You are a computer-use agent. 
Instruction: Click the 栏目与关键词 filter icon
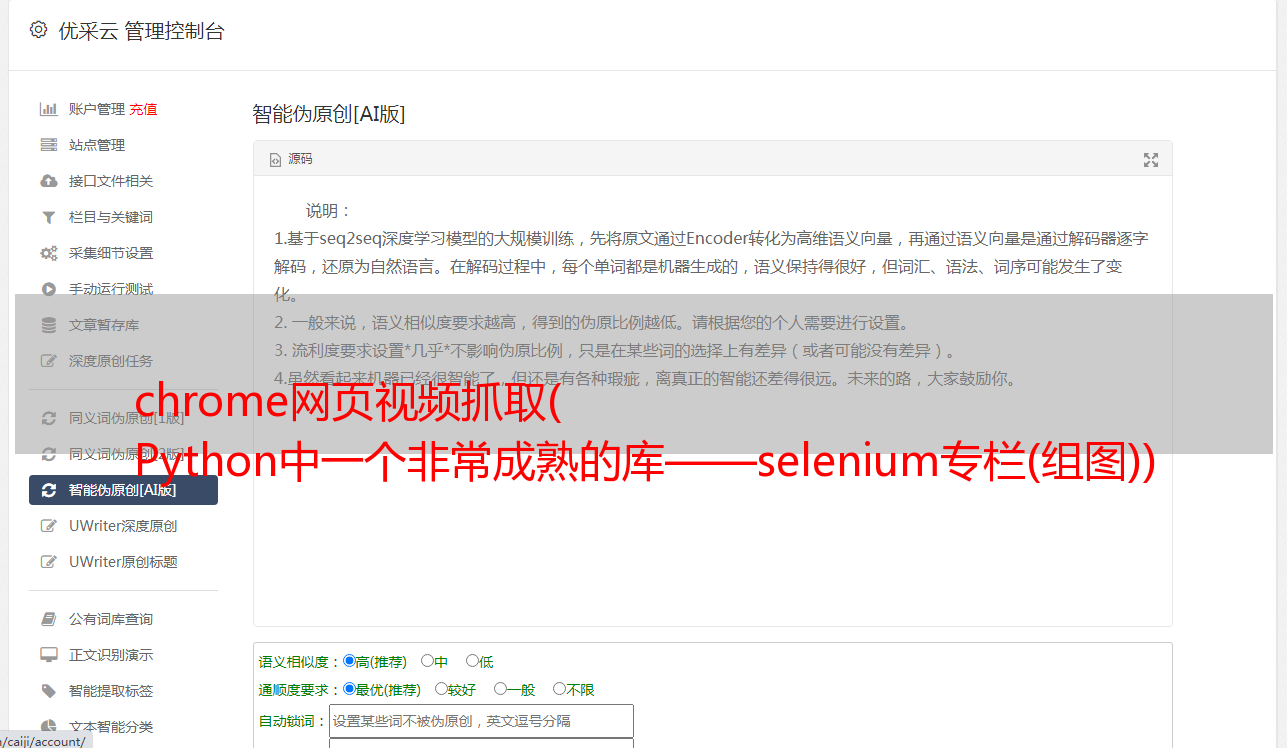48,217
